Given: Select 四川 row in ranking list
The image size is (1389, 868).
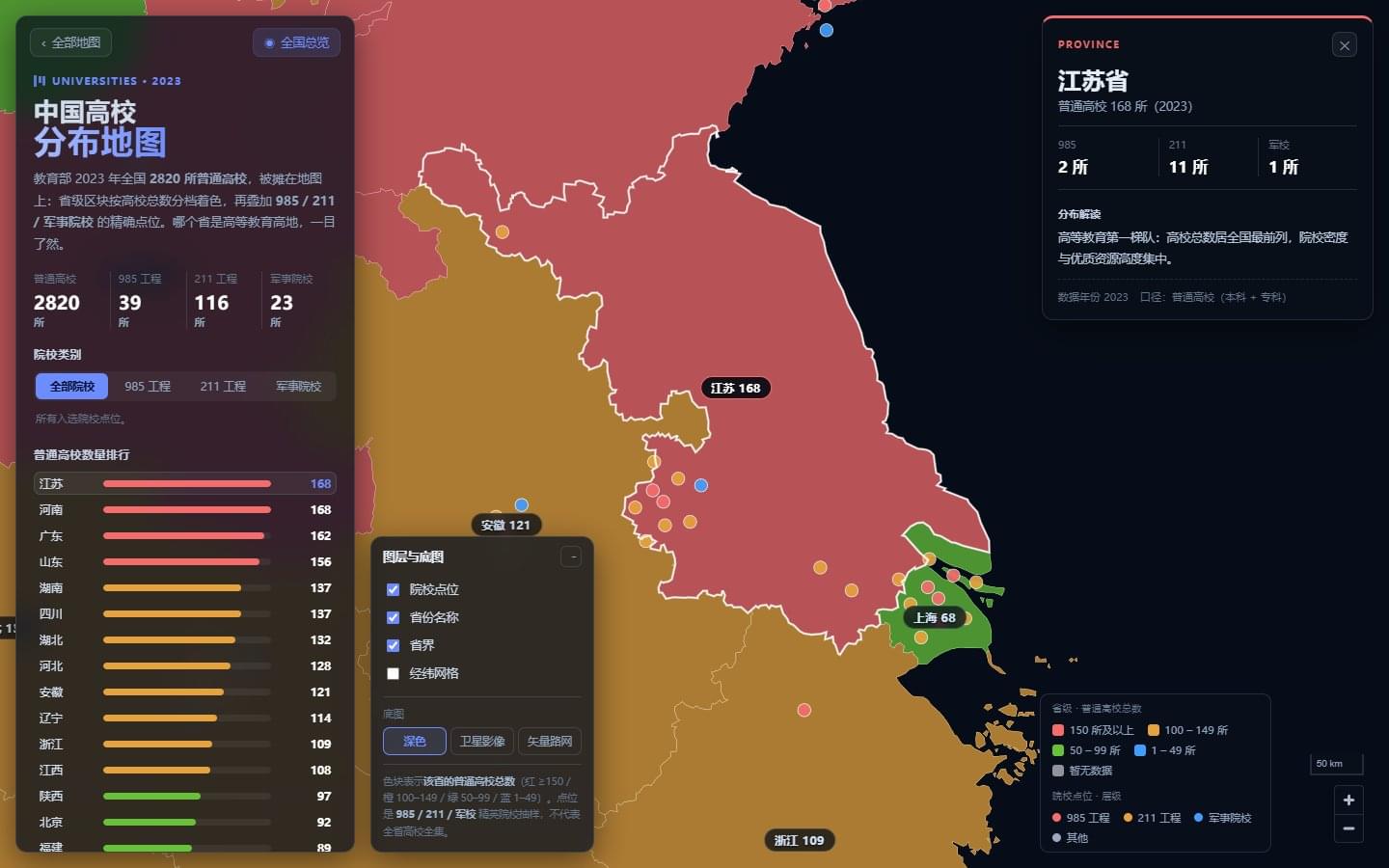Looking at the screenshot, I should coord(185,613).
